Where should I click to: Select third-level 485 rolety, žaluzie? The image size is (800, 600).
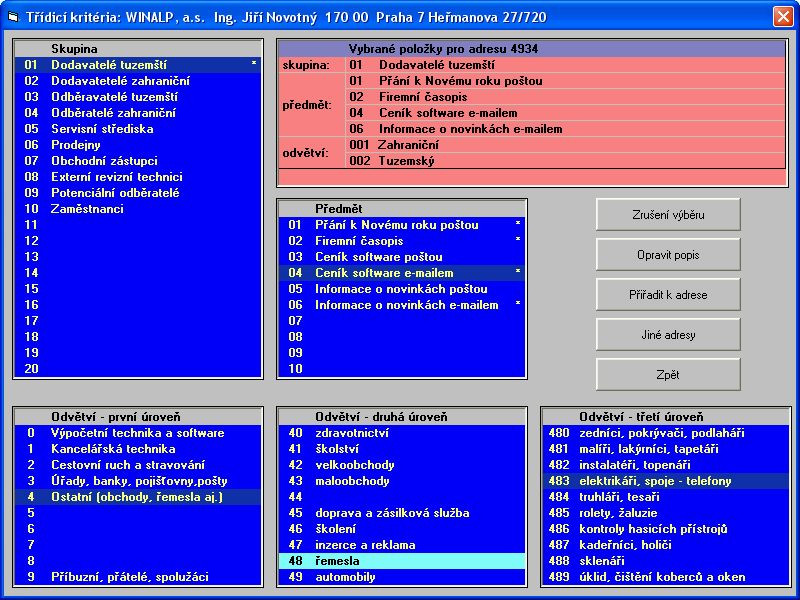pos(666,513)
